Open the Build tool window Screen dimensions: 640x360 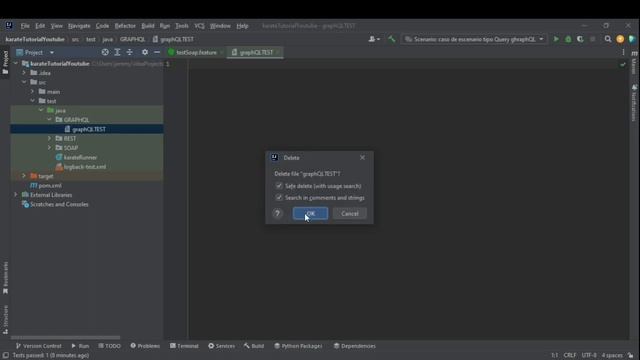[x=254, y=346]
